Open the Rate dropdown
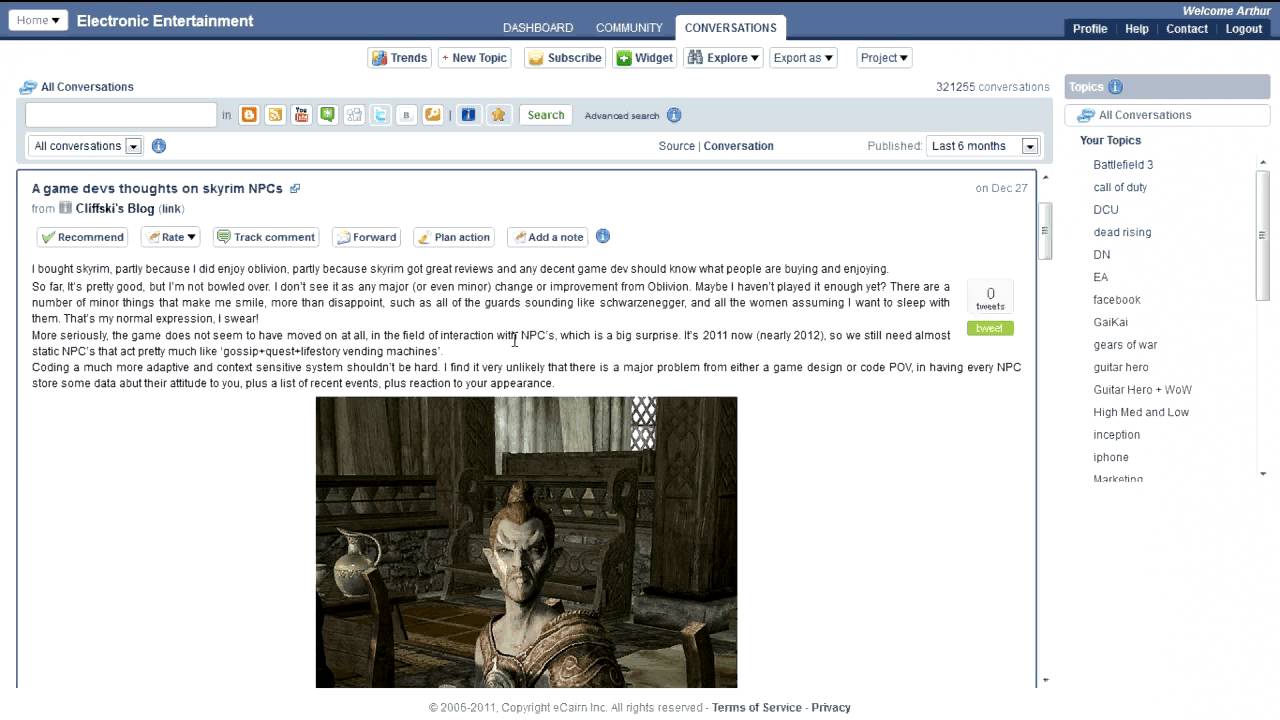The width and height of the screenshot is (1280, 720). [170, 237]
